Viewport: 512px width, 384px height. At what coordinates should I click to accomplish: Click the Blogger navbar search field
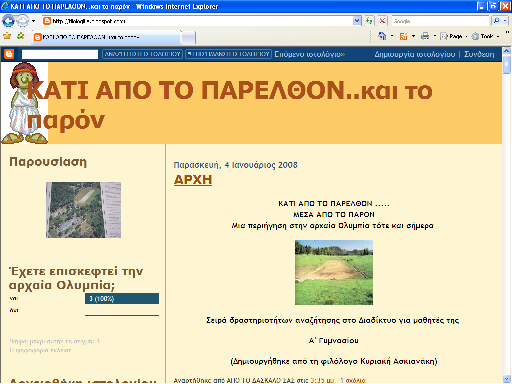click(x=60, y=54)
